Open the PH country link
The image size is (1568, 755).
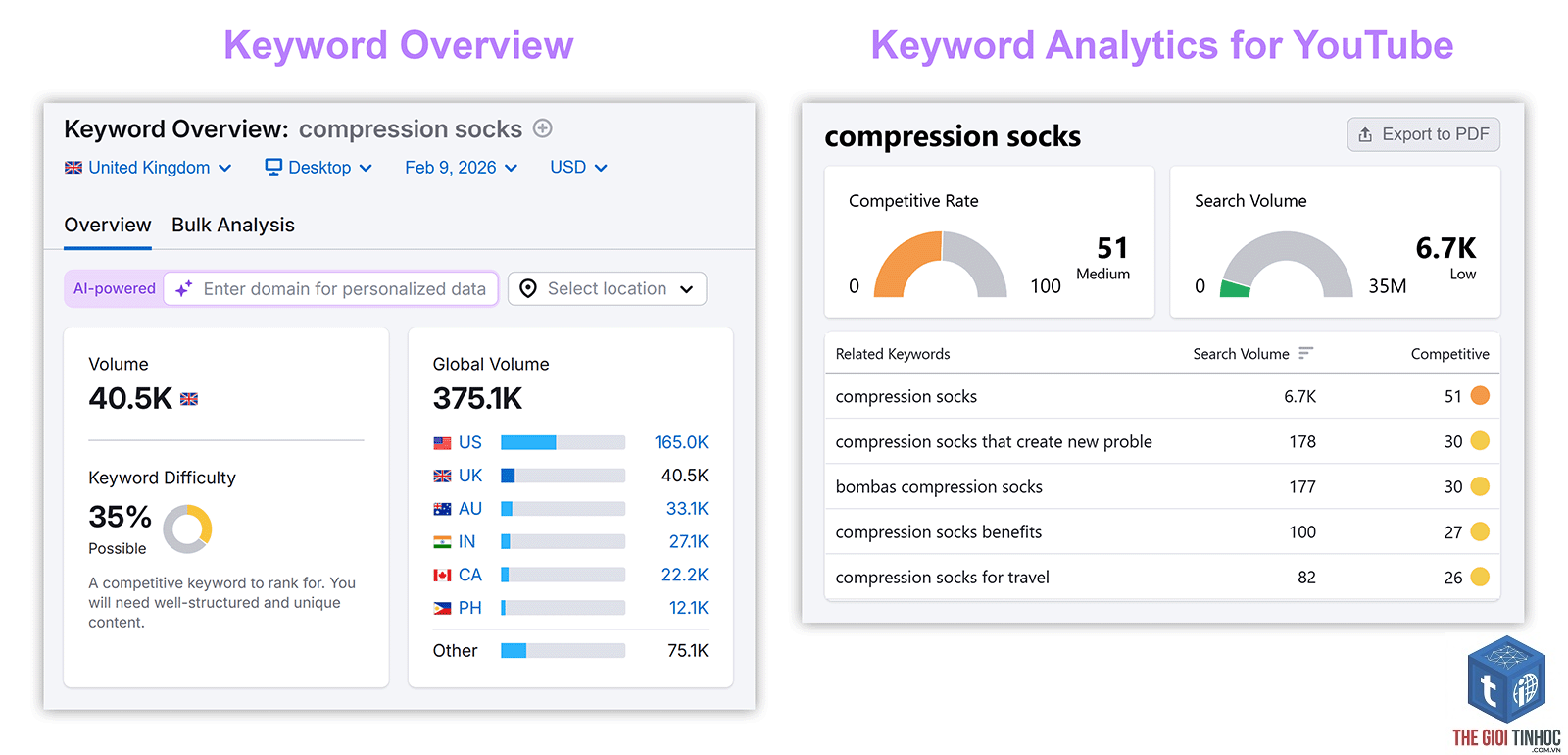click(x=470, y=608)
